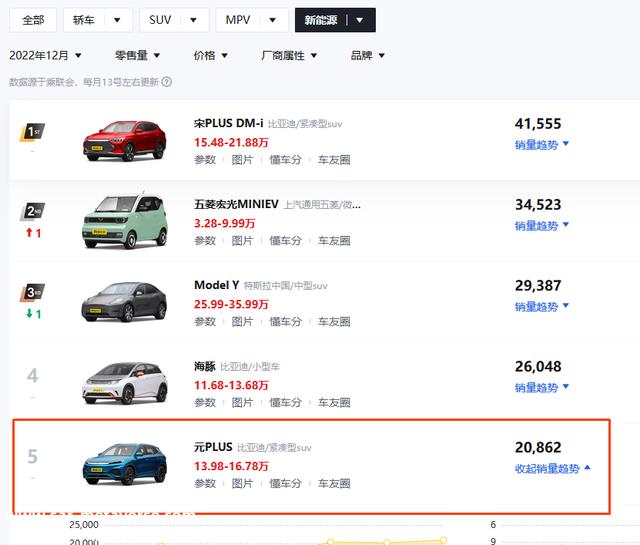640x545 pixels.
Task: Click 车友圈 under 元PLUS
Action: 334,483
